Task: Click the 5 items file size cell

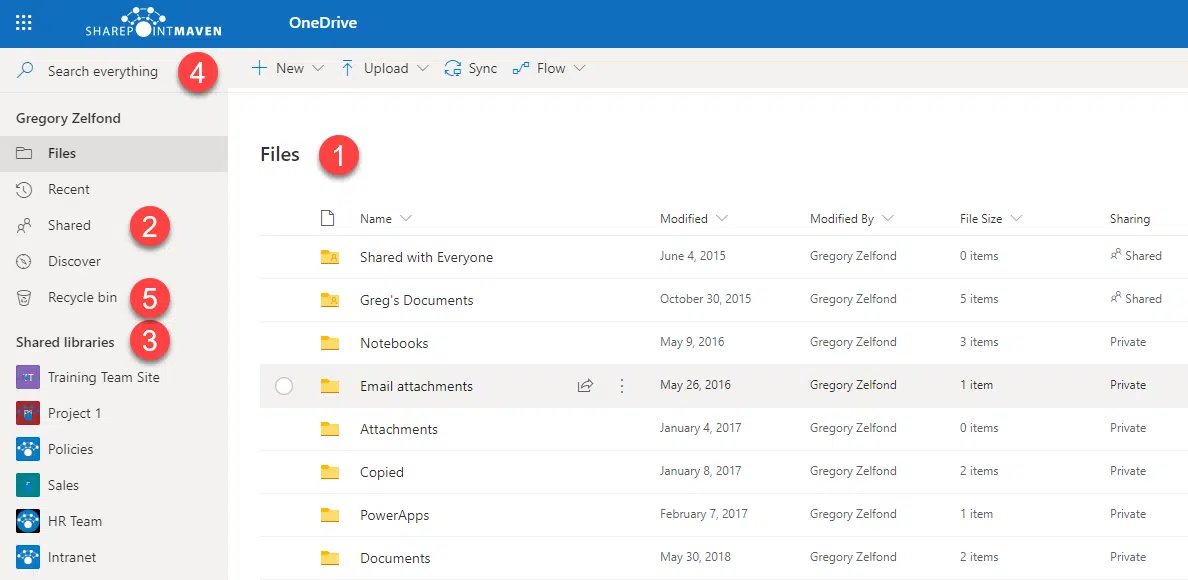Action: pyautogui.click(x=979, y=298)
